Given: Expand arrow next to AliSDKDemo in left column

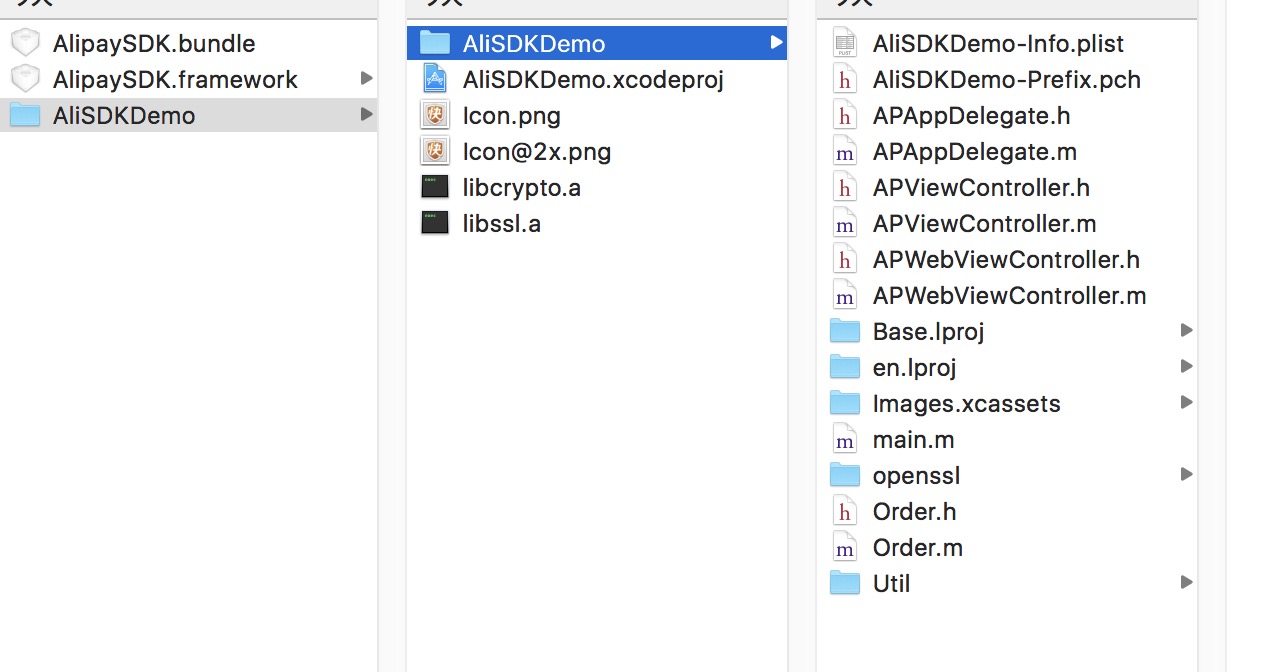Looking at the screenshot, I should tap(367, 114).
